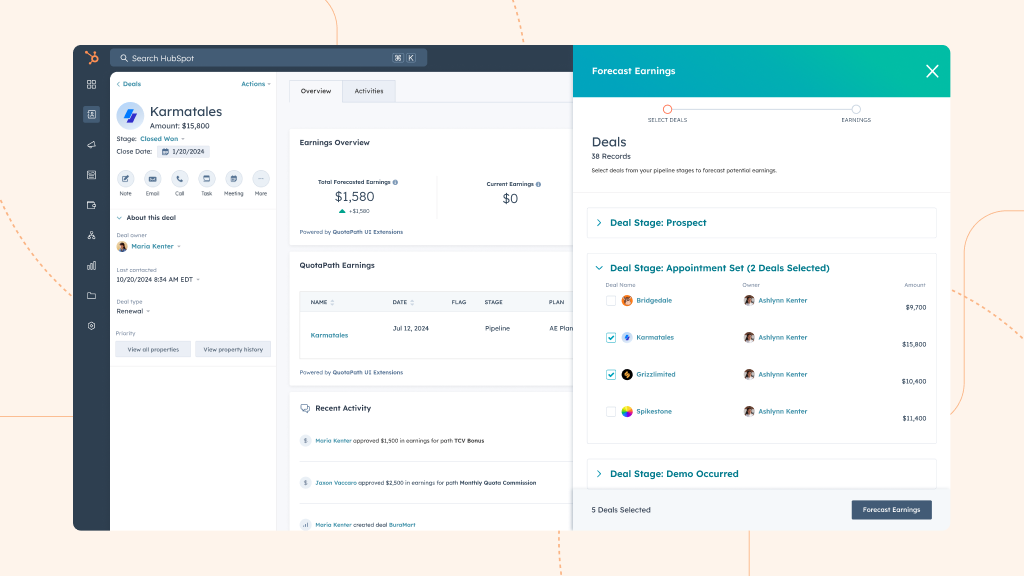This screenshot has height=576, width=1024.
Task: Click the Spikestone company icon
Action: (627, 411)
